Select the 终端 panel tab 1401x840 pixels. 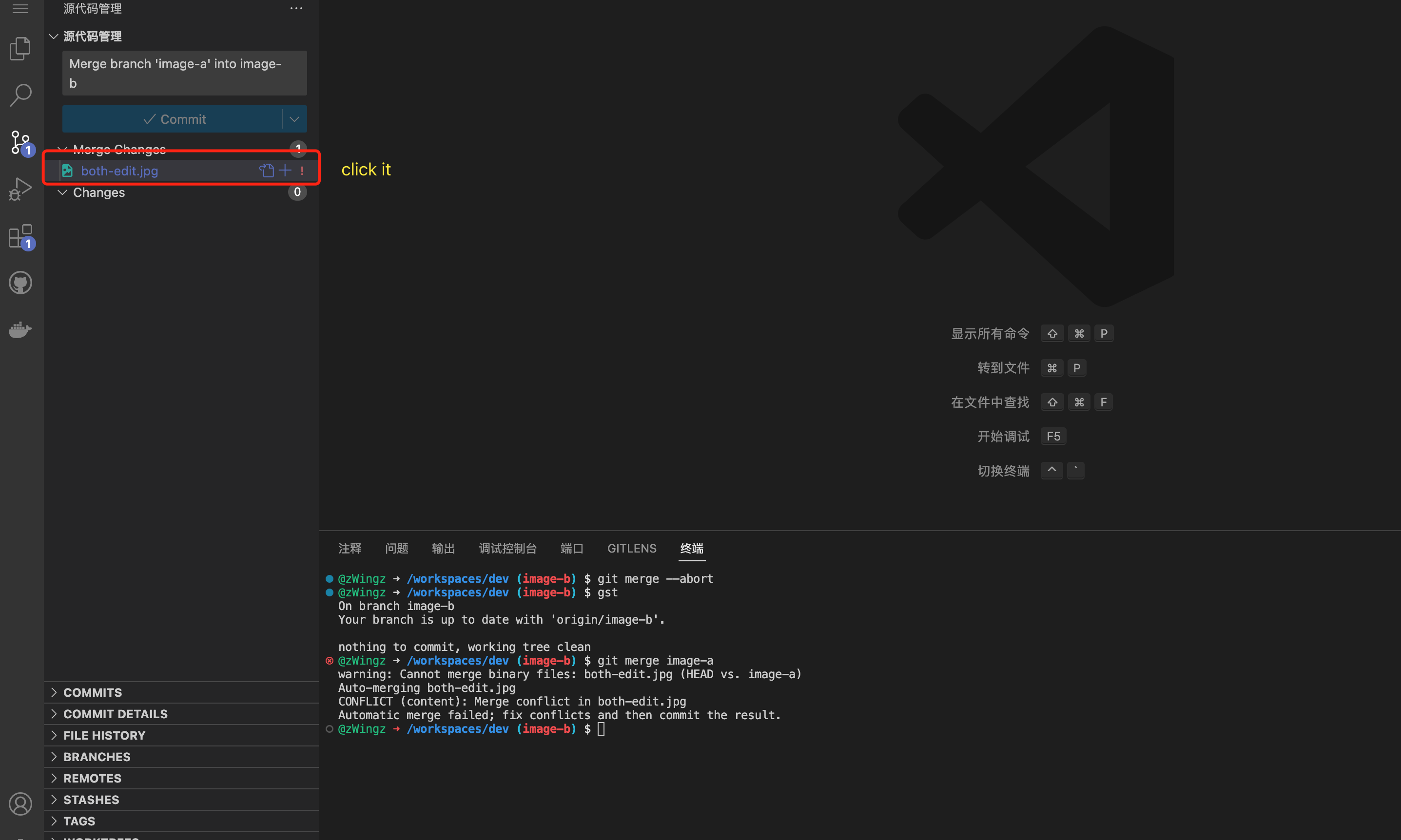point(692,549)
